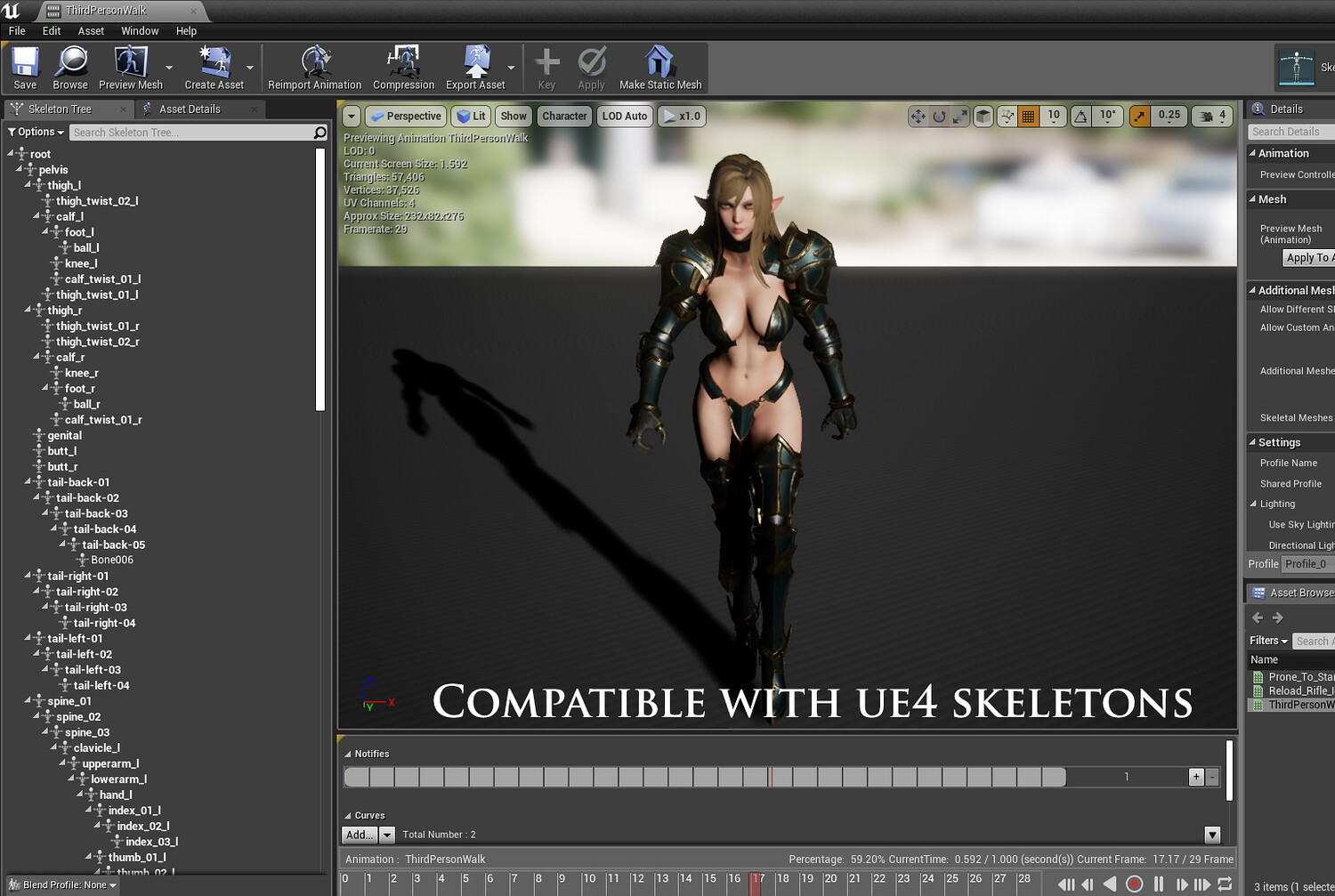This screenshot has height=896, width=1335.
Task: Toggle scale snapping orange icon
Action: point(1139,117)
